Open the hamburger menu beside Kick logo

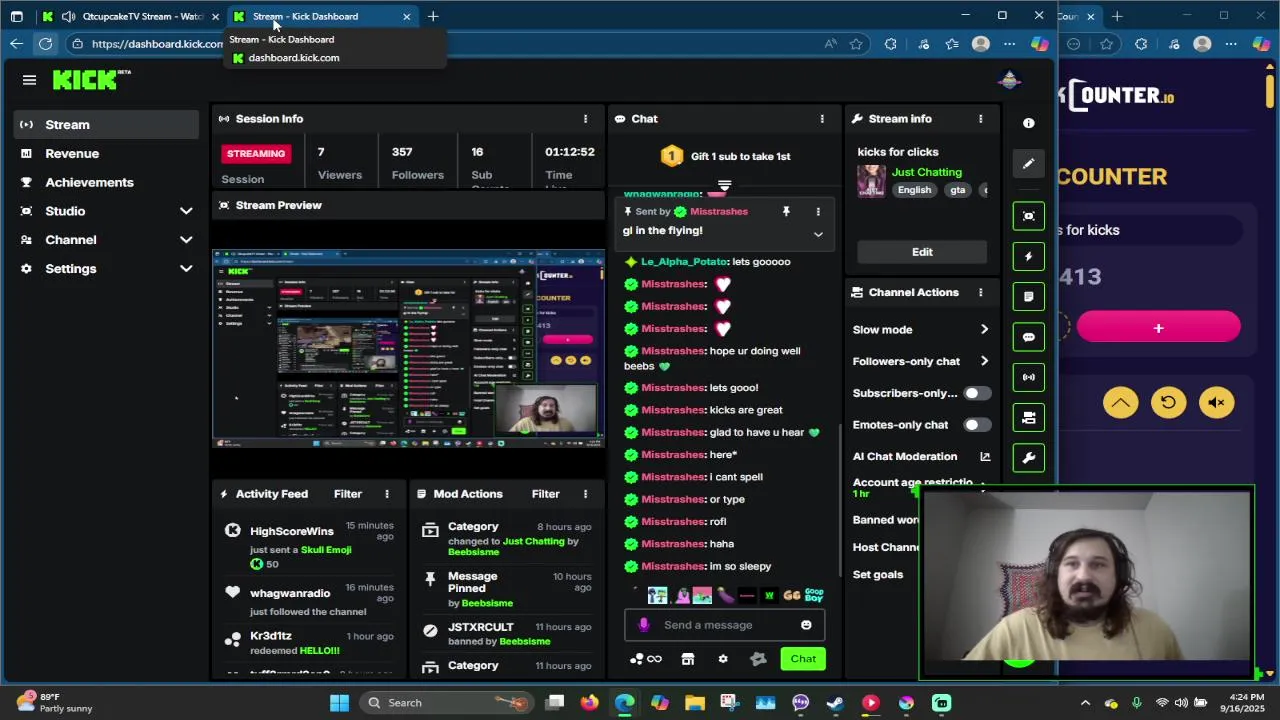(x=29, y=80)
